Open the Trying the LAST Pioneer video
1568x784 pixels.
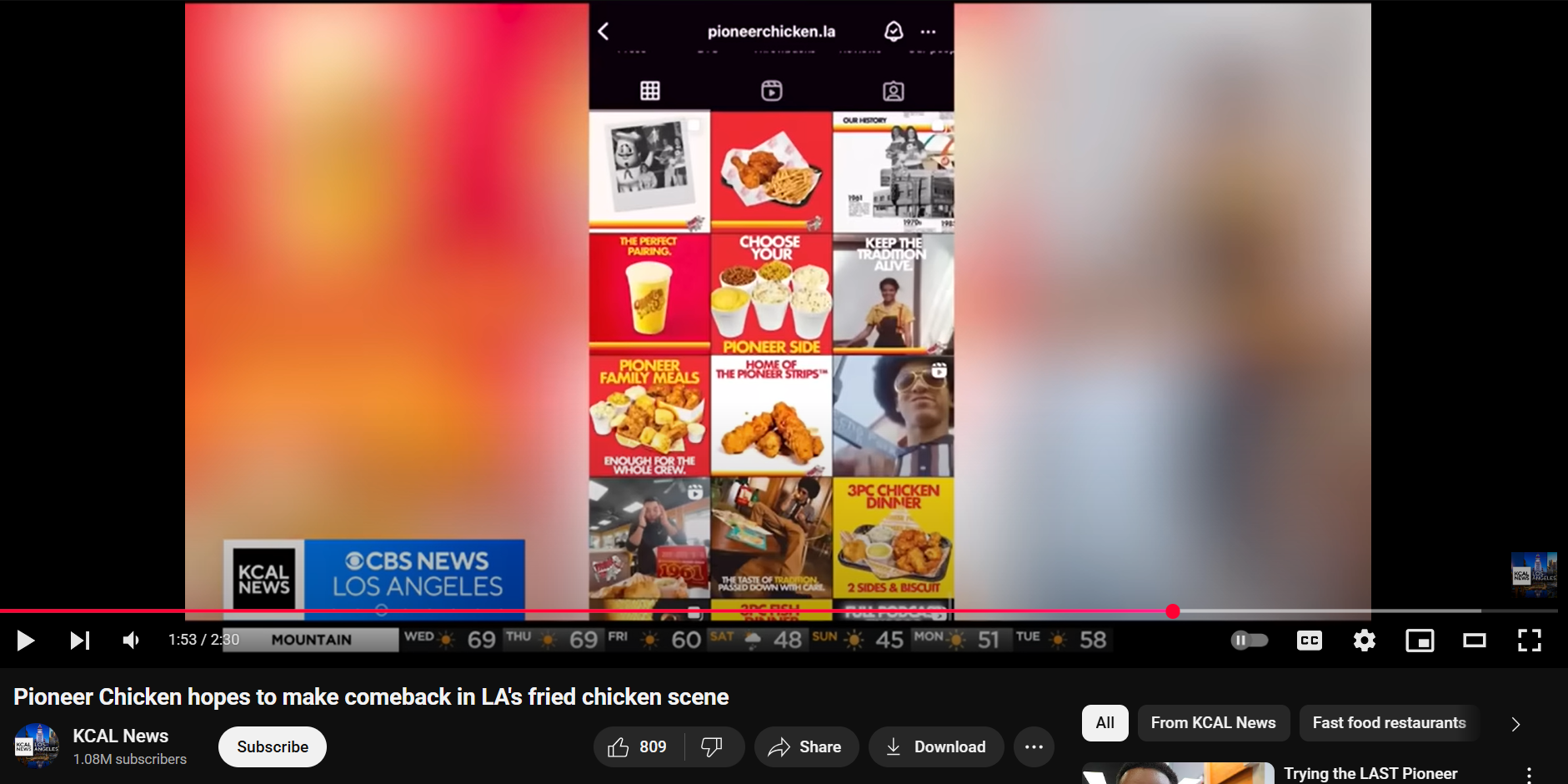pos(1370,774)
